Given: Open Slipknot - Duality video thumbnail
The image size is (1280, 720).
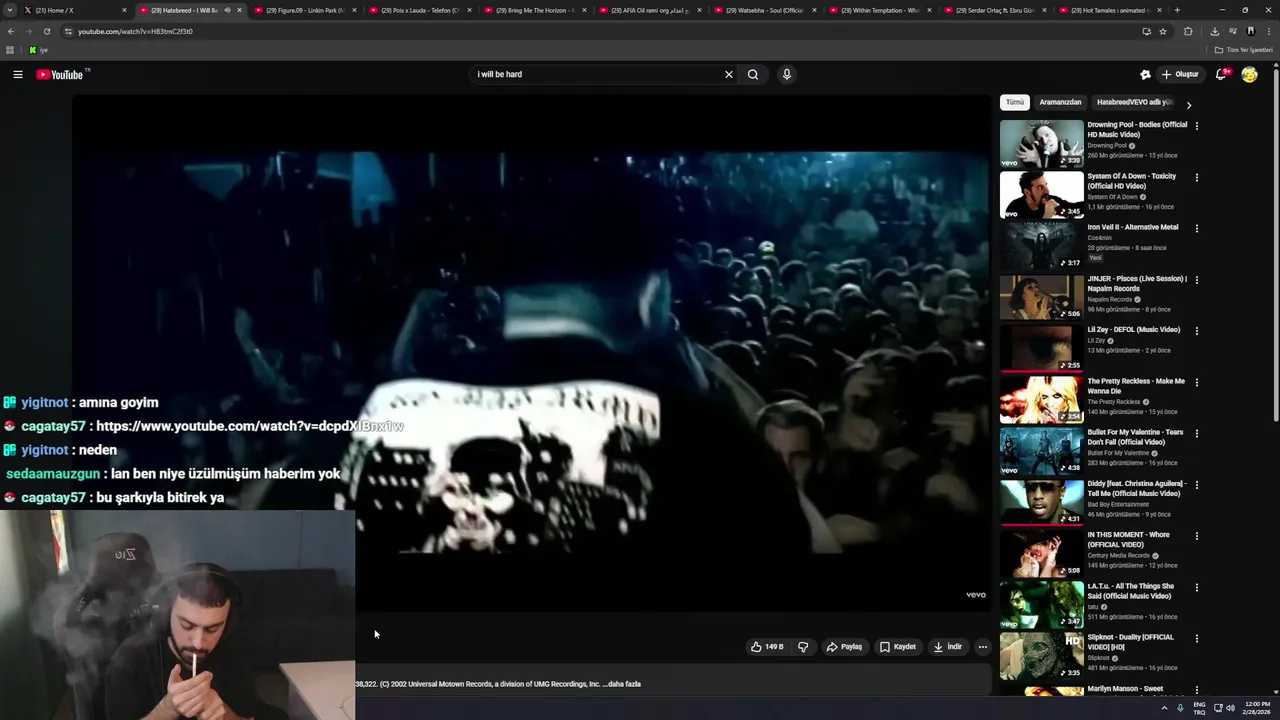Looking at the screenshot, I should coord(1041,655).
